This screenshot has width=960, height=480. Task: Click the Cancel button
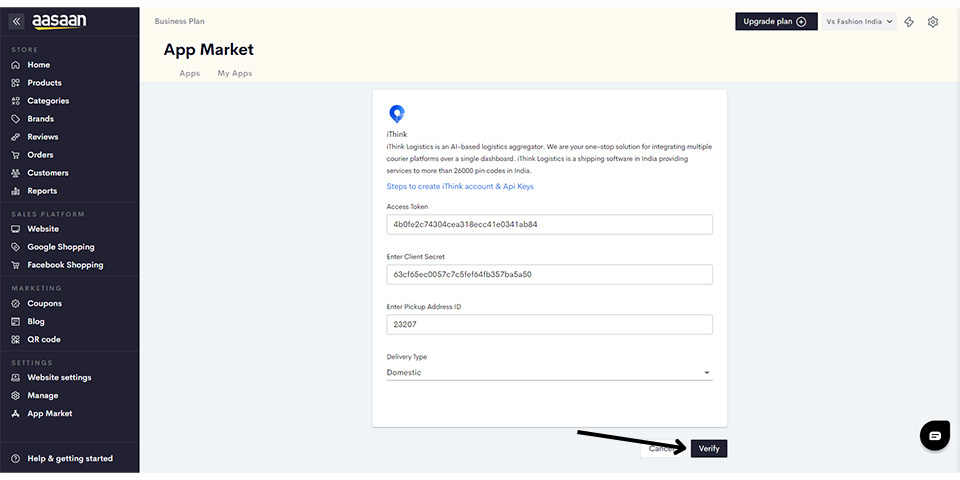tap(661, 449)
